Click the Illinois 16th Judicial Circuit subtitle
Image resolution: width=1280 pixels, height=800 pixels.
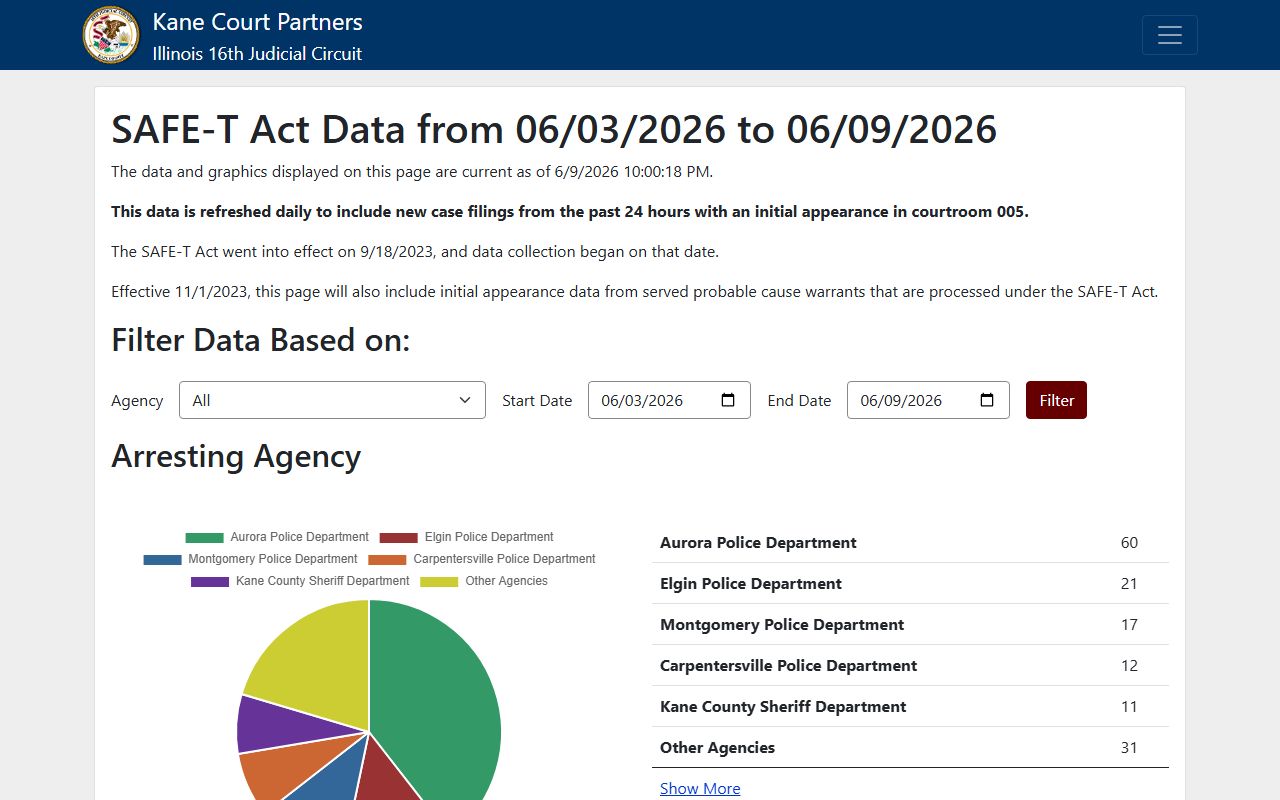click(257, 54)
